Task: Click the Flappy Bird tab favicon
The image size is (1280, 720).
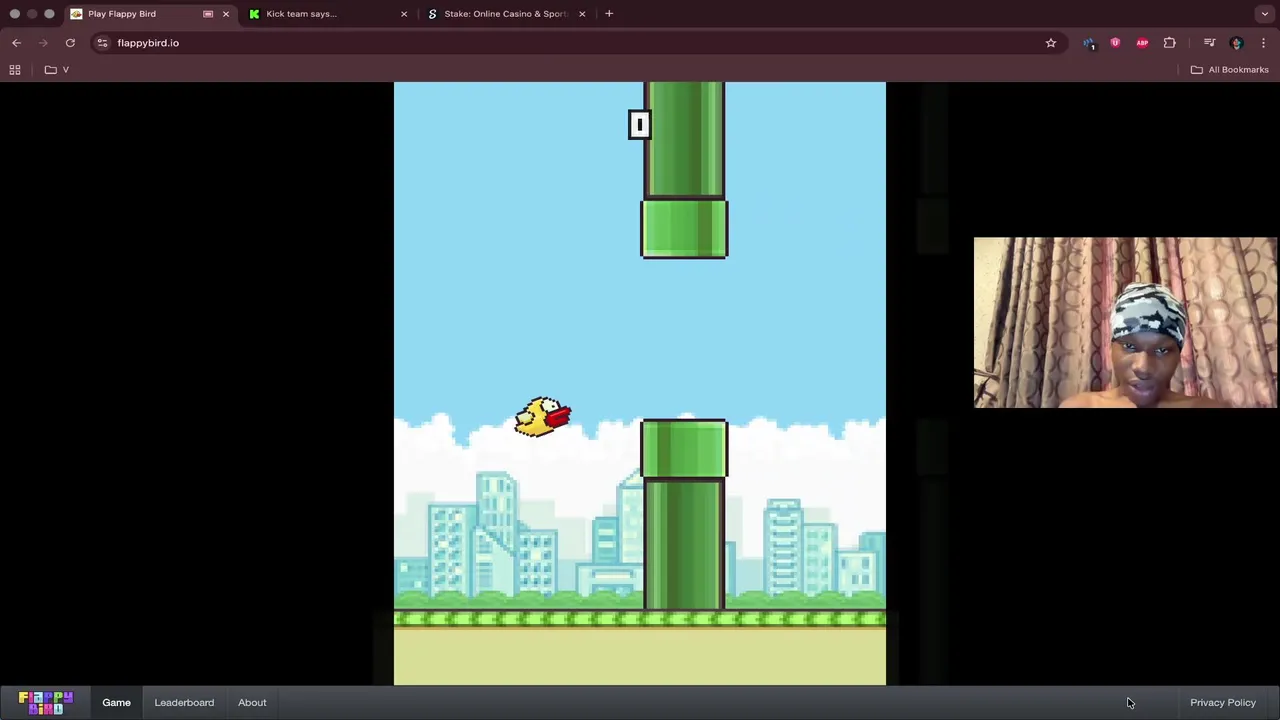Action: pos(76,14)
